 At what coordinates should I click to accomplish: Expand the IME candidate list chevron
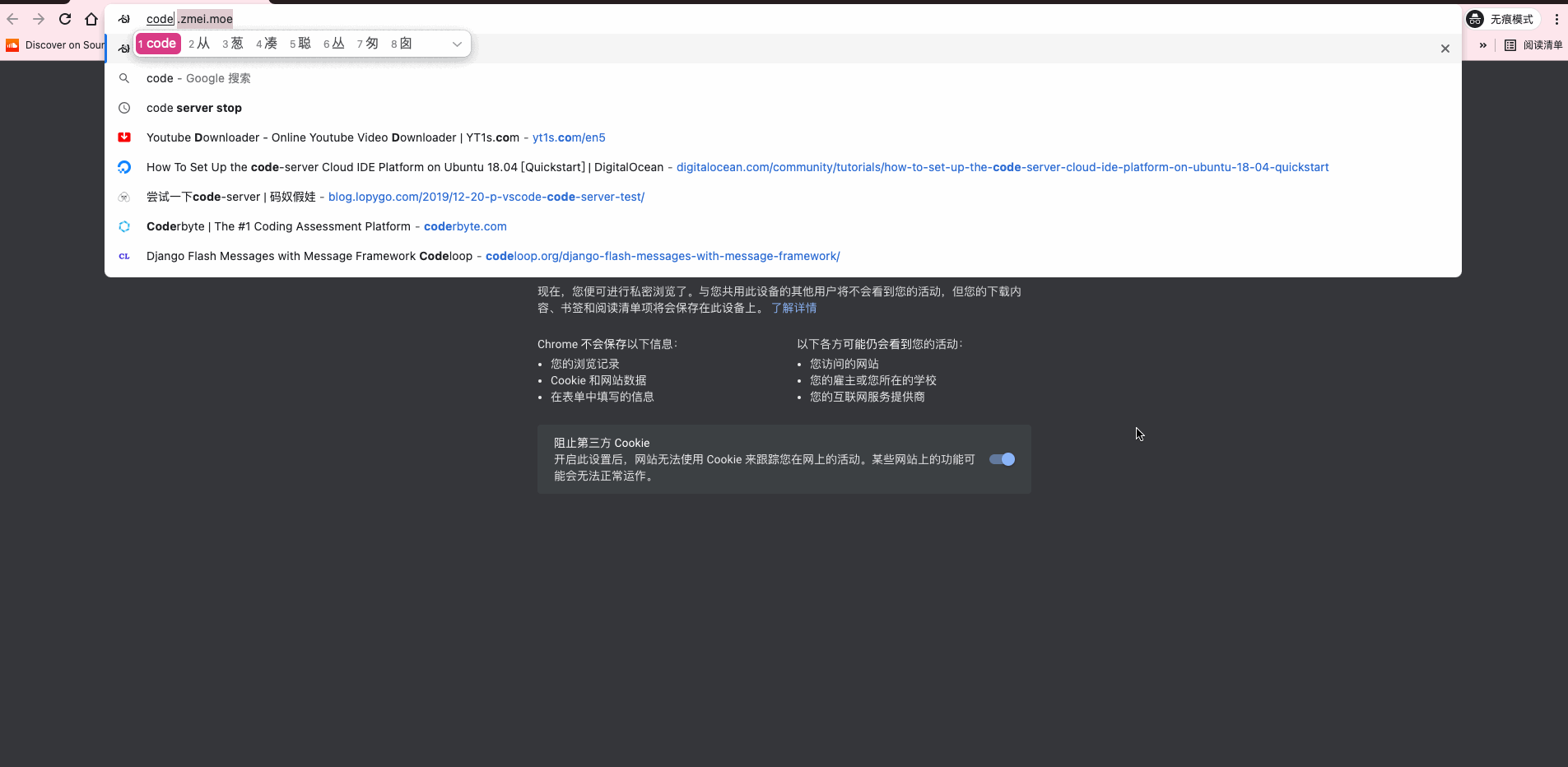tap(457, 44)
